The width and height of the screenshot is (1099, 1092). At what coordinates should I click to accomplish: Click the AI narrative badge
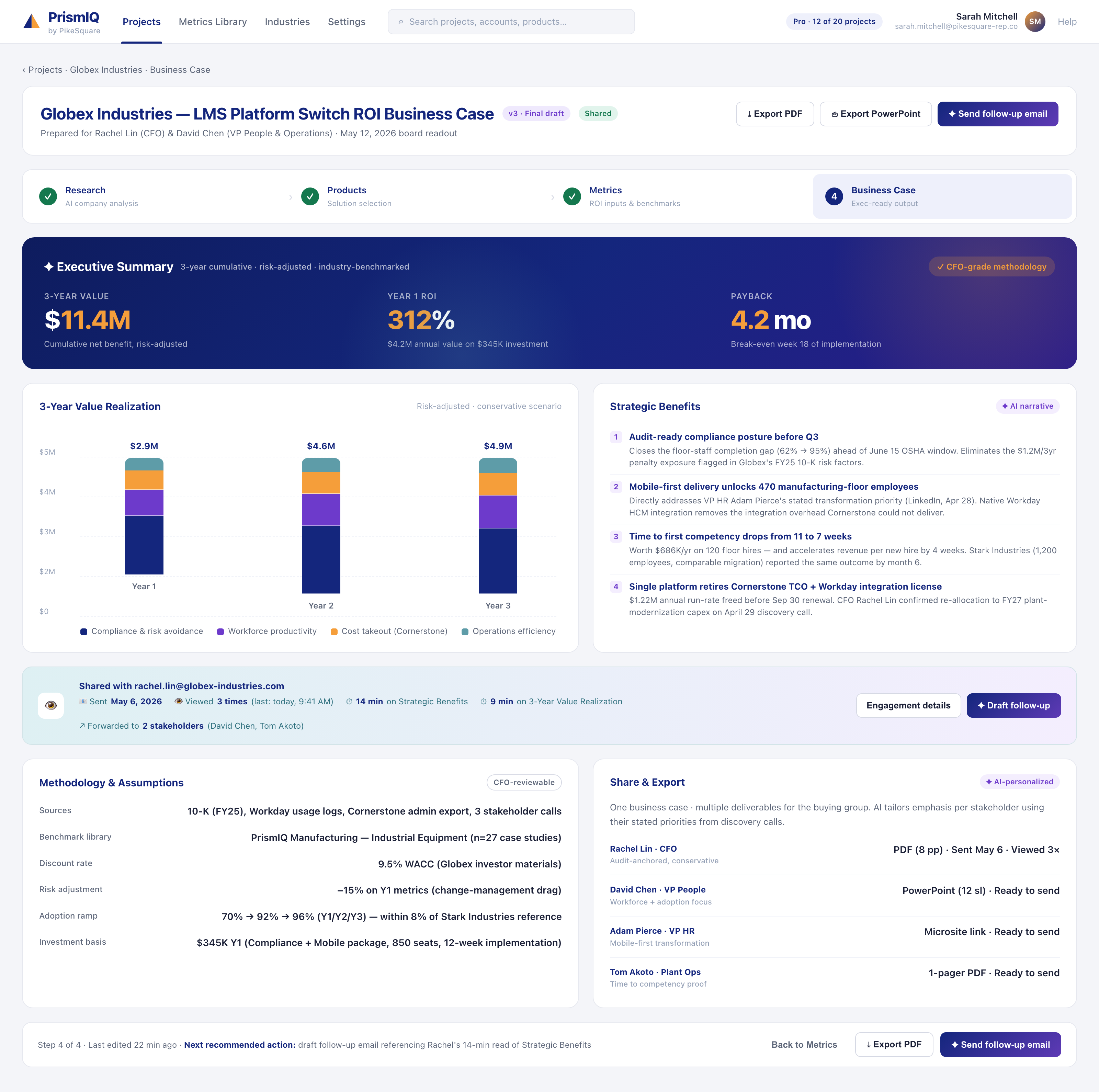[x=1027, y=406]
